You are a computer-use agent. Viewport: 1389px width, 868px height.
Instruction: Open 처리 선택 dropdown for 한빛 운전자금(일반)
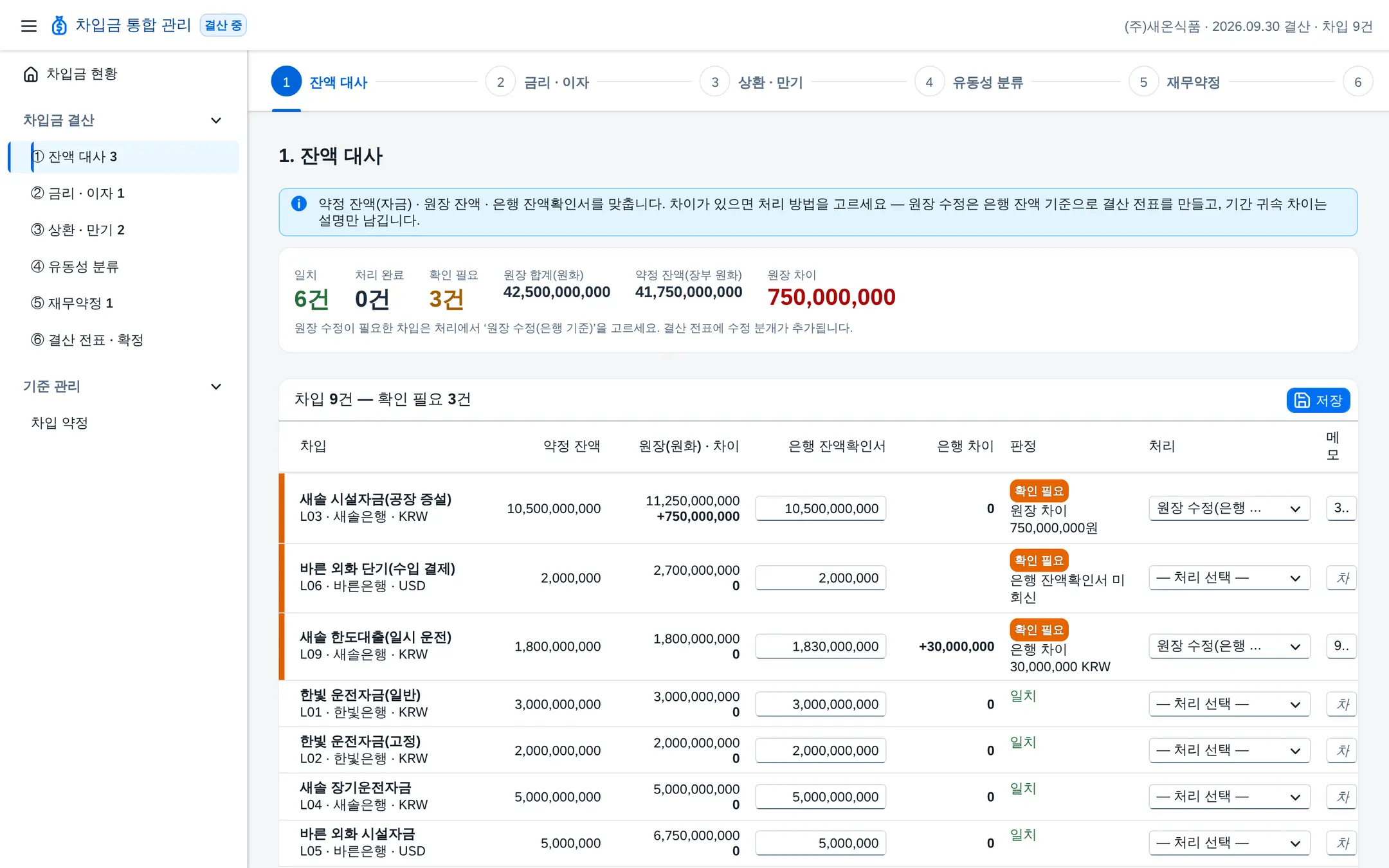[x=1230, y=704]
